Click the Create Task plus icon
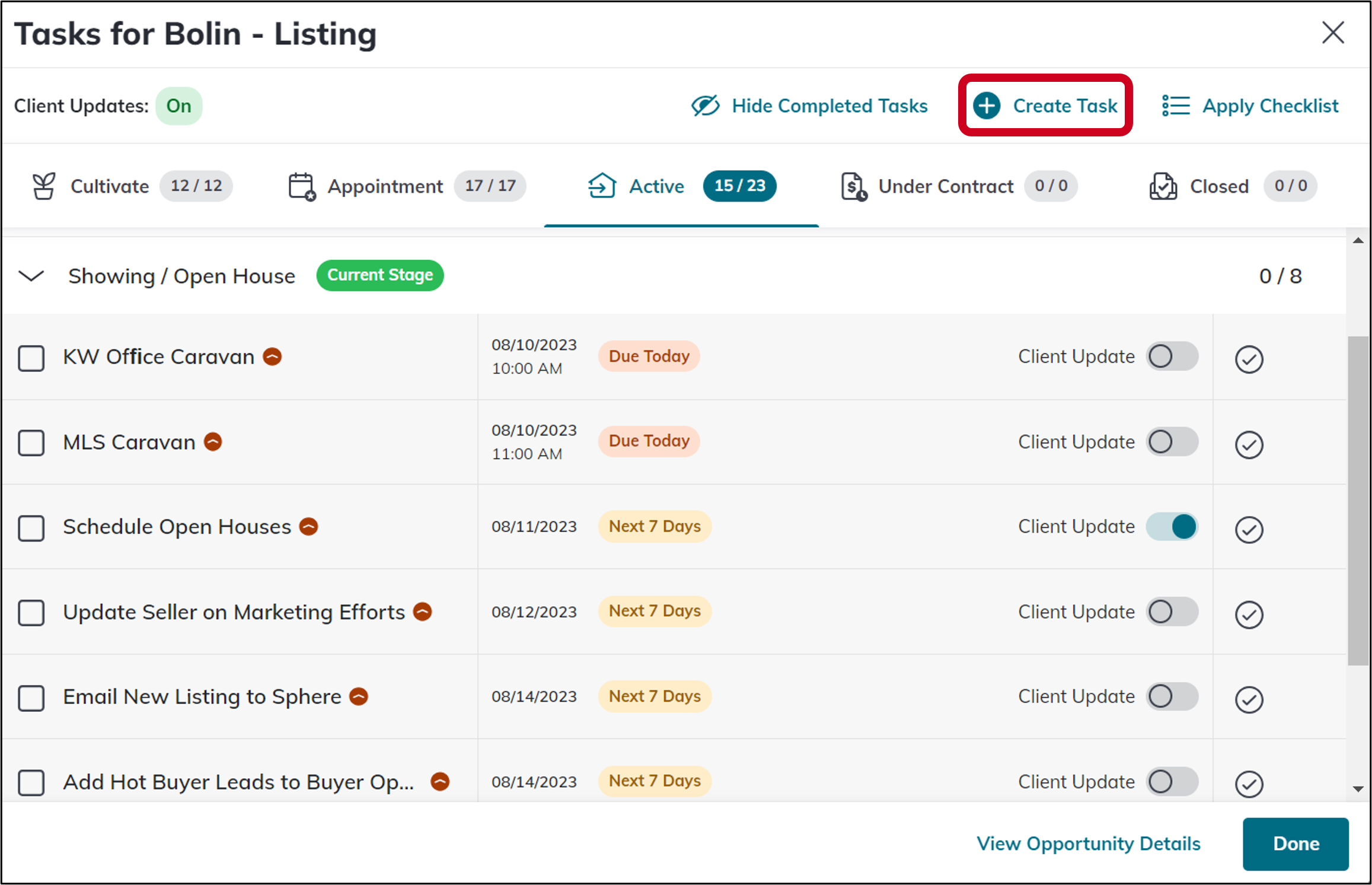The height and width of the screenshot is (885, 1372). [x=986, y=106]
